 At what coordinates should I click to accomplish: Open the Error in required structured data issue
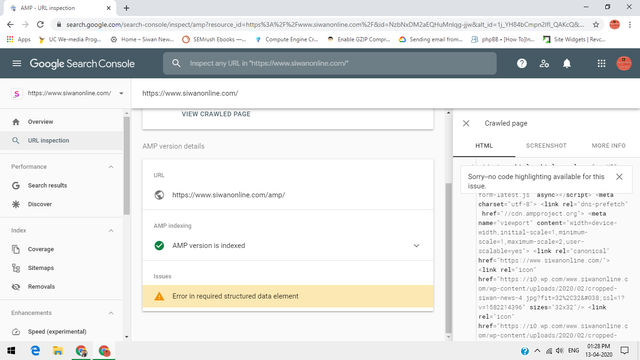click(x=288, y=296)
